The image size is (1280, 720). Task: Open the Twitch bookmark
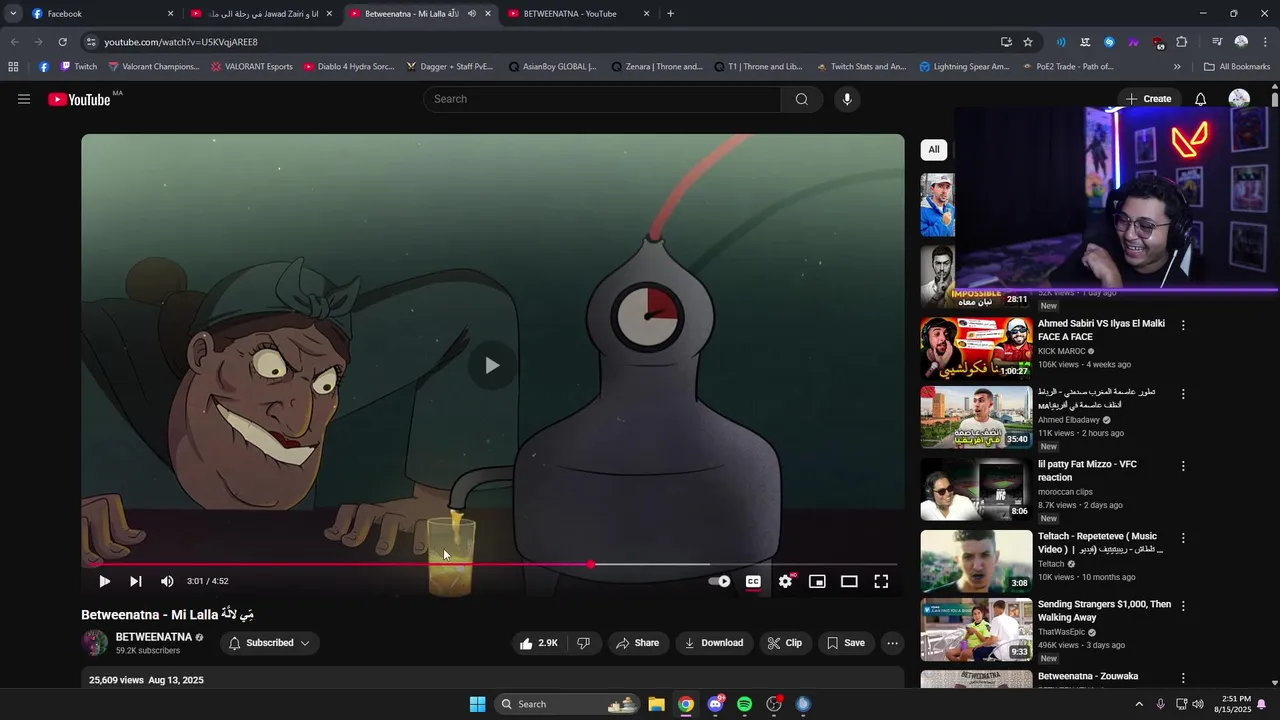[79, 67]
